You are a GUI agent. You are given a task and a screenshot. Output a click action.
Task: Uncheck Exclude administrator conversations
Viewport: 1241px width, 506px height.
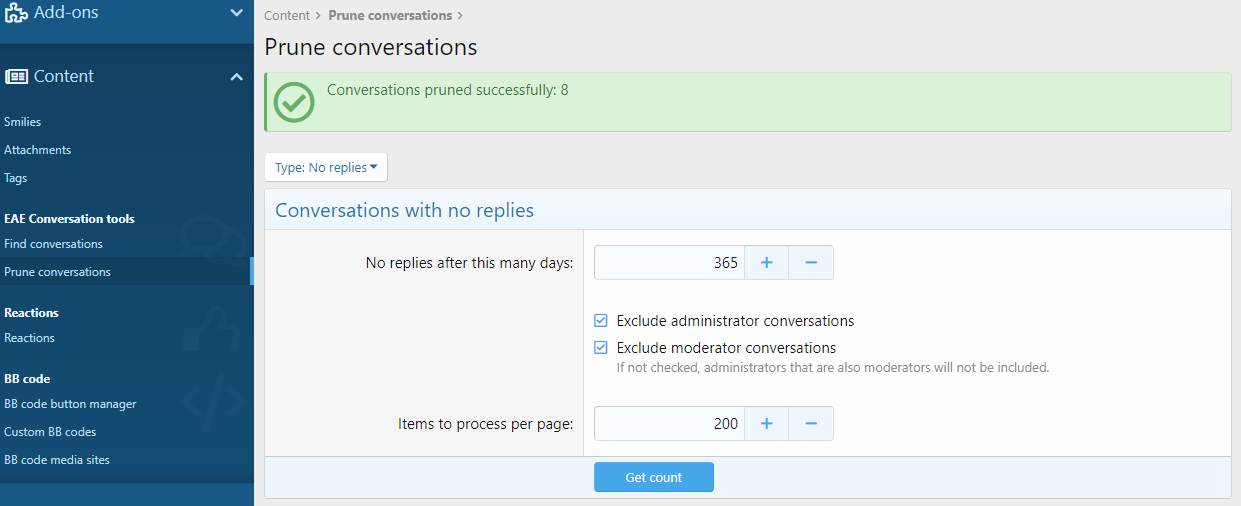[601, 321]
